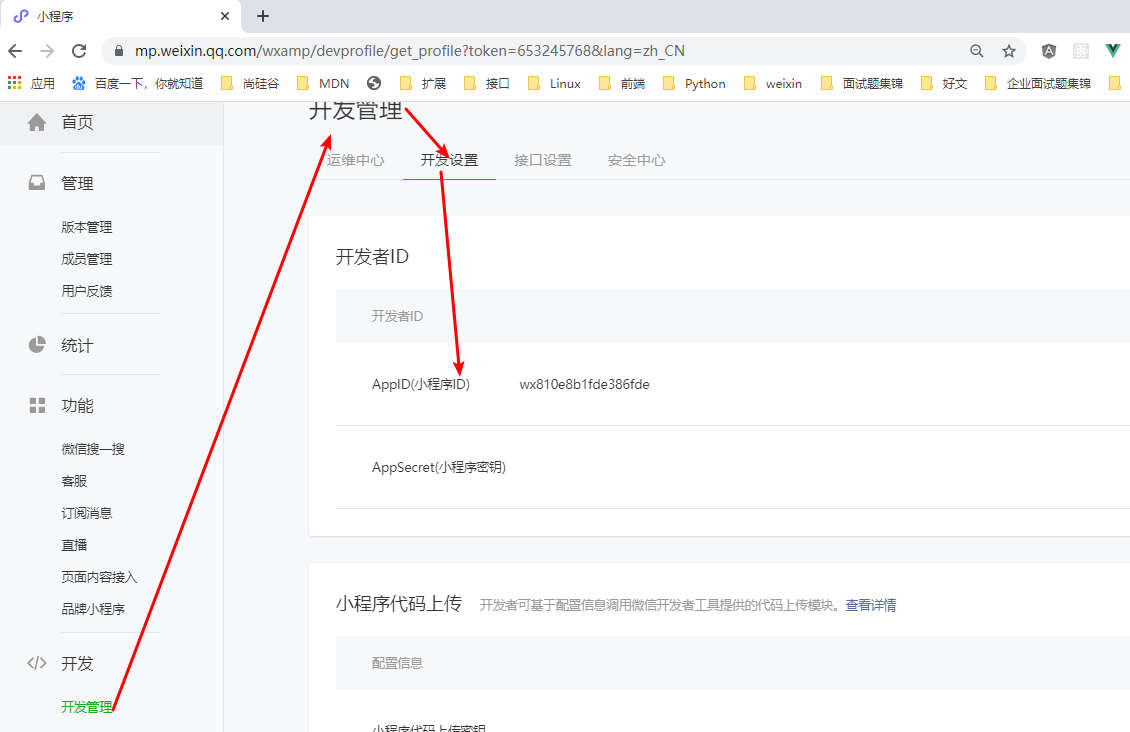Click the globe bookmark icon
Screen dimensions: 1130x732
(373, 84)
